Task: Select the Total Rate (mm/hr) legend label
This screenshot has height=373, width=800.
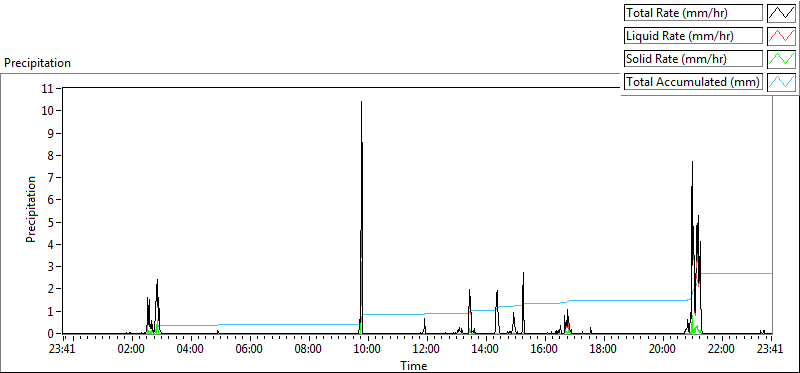Action: (693, 14)
